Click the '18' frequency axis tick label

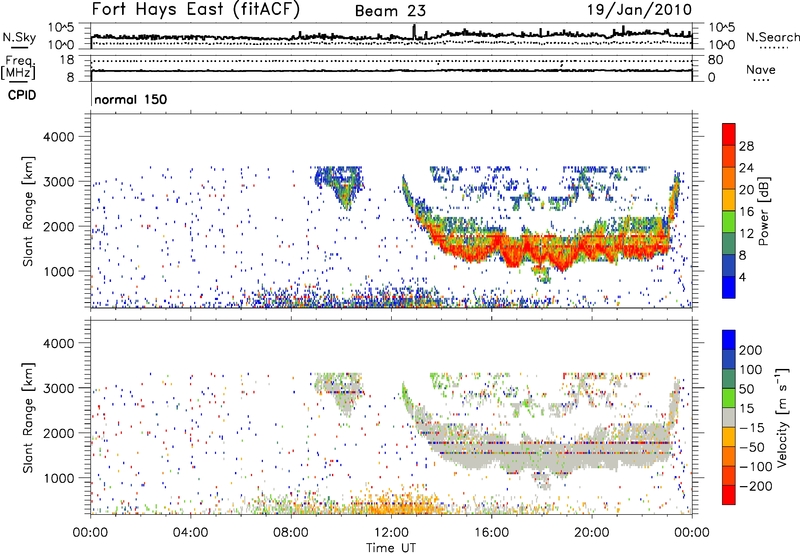click(67, 60)
